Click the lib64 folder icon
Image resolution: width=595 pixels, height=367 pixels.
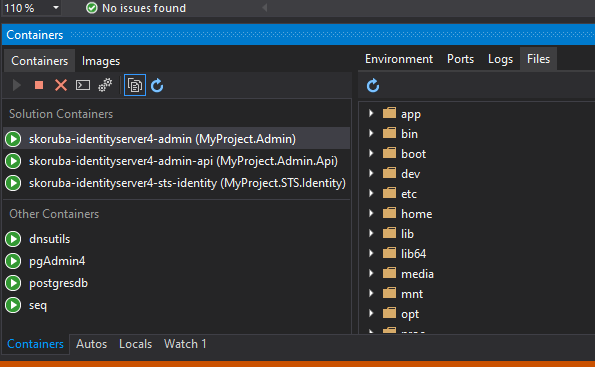tap(389, 253)
